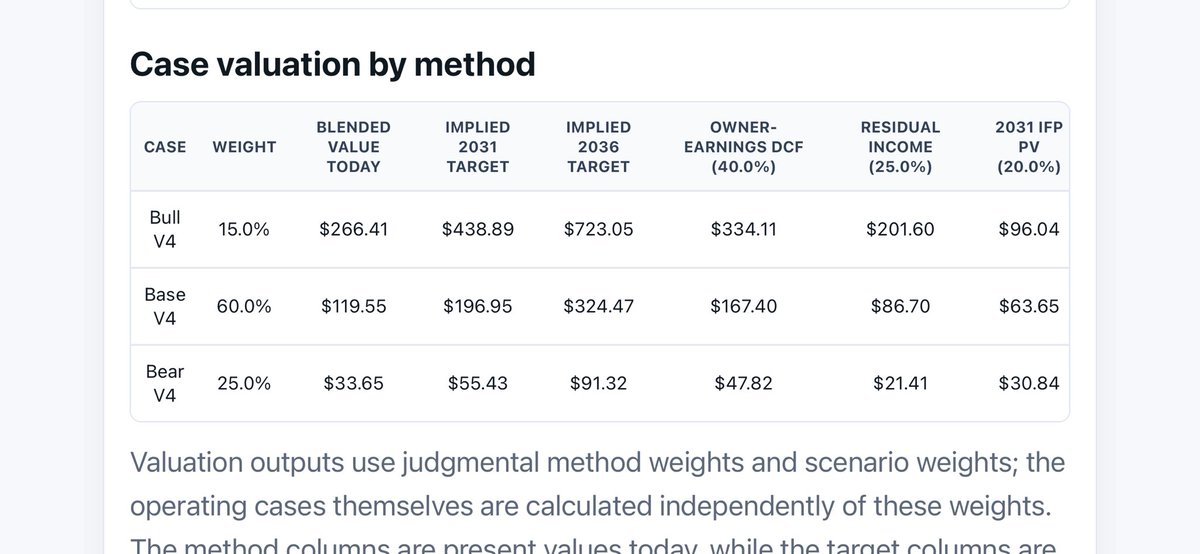
Task: Click Bear 2036 target $91.32 cell
Action: coord(598,383)
